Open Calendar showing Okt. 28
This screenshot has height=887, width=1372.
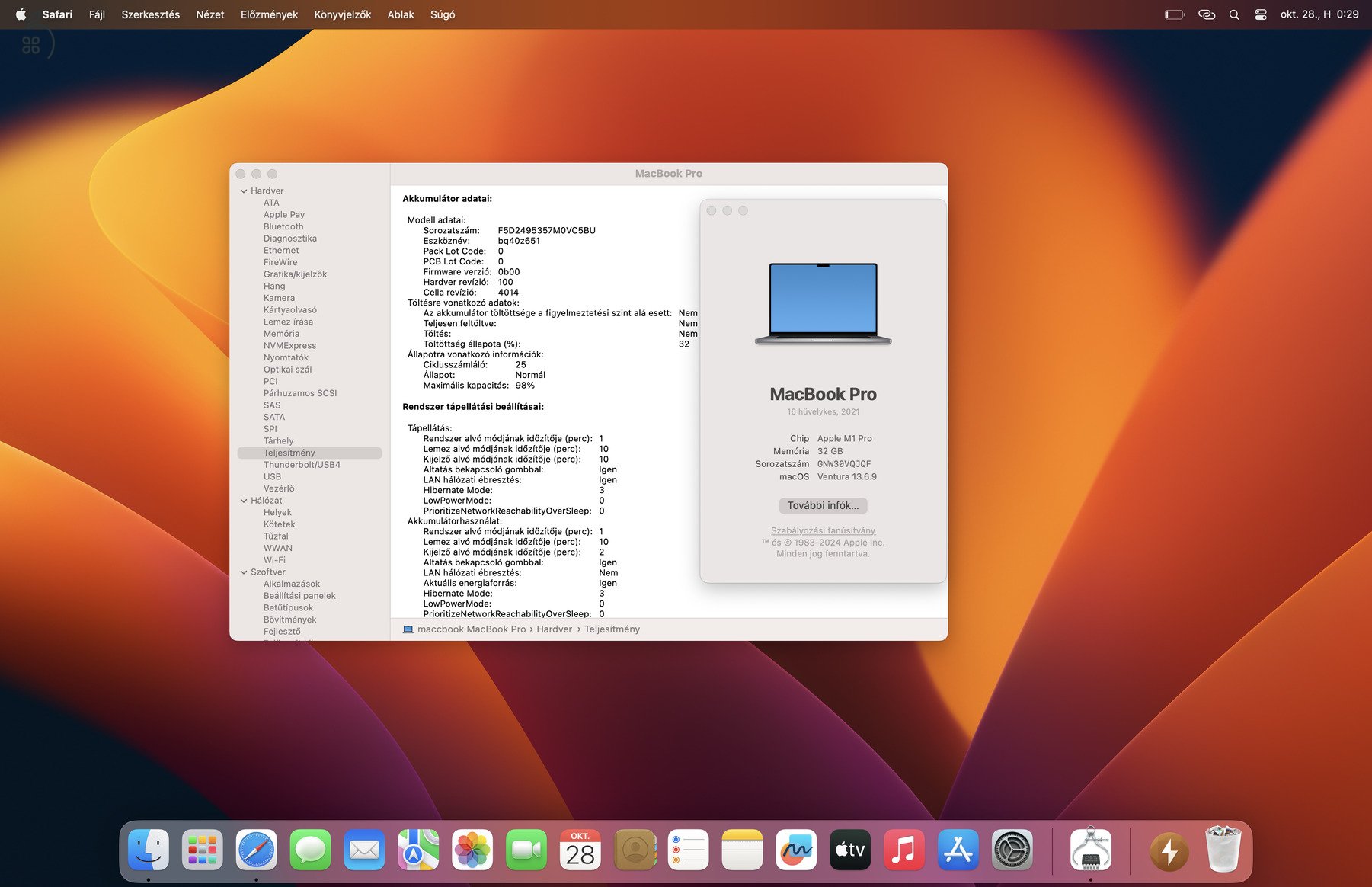[580, 850]
